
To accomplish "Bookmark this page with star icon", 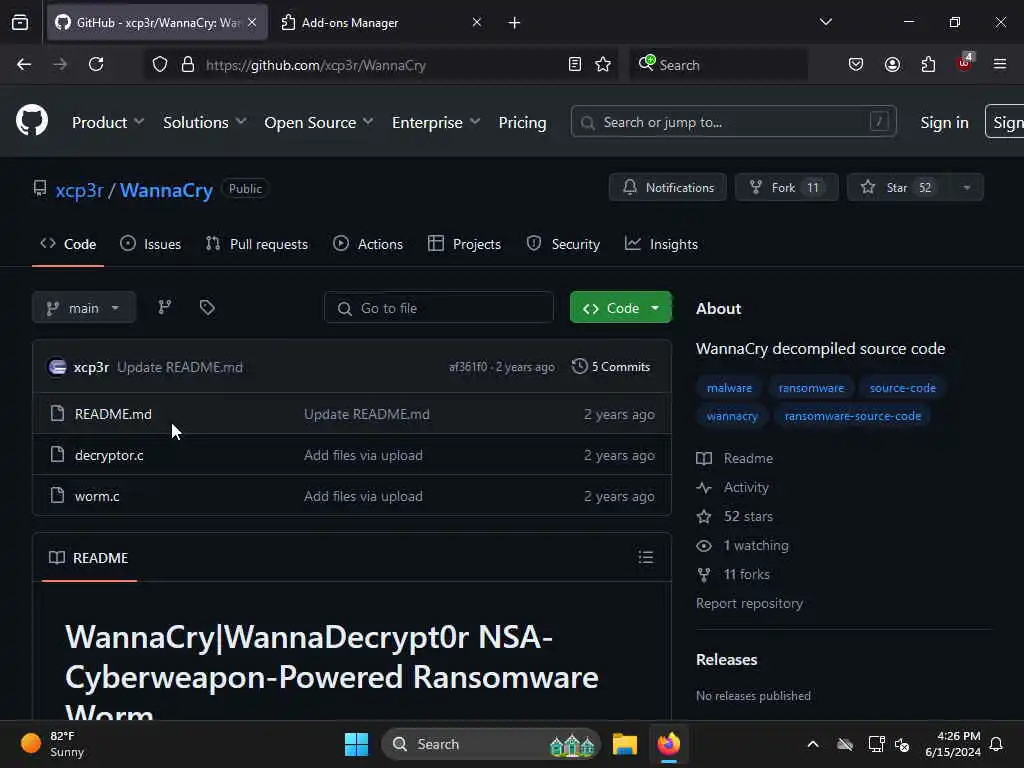I will pos(603,65).
